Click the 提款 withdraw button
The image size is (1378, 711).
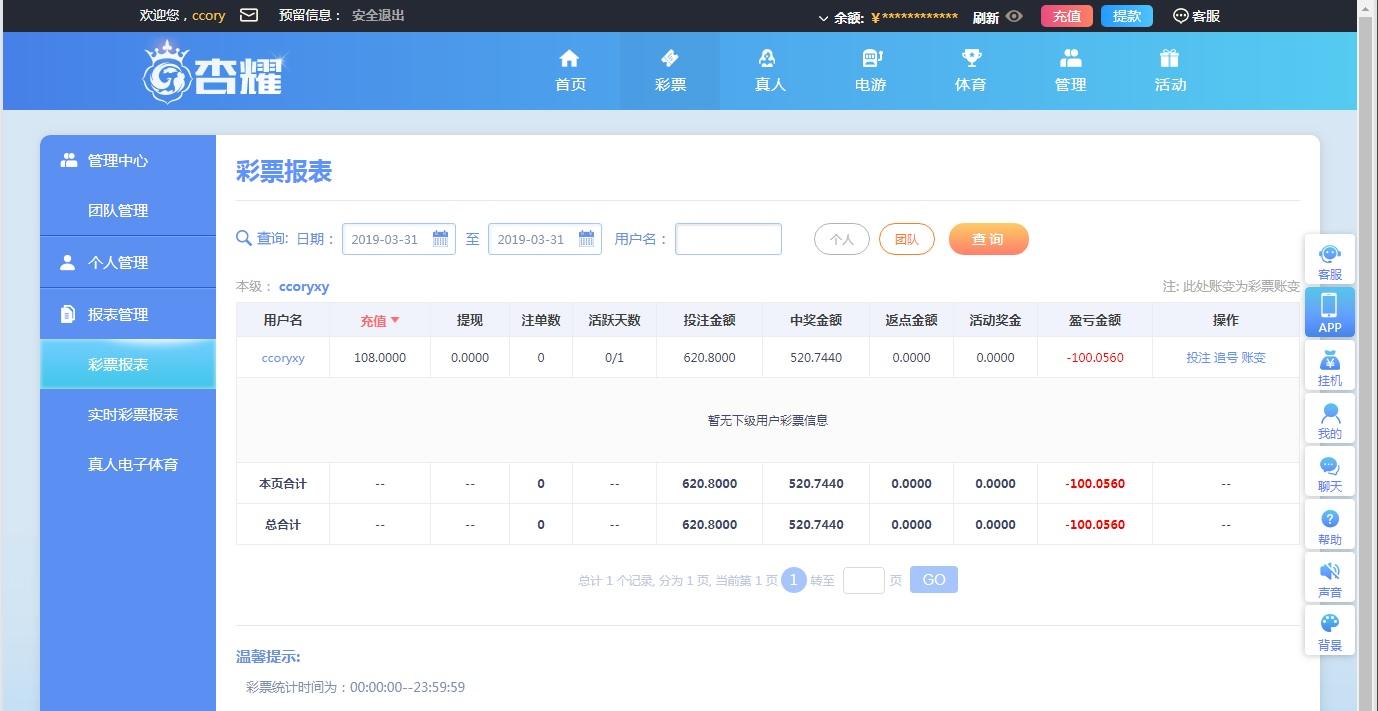pos(1127,16)
